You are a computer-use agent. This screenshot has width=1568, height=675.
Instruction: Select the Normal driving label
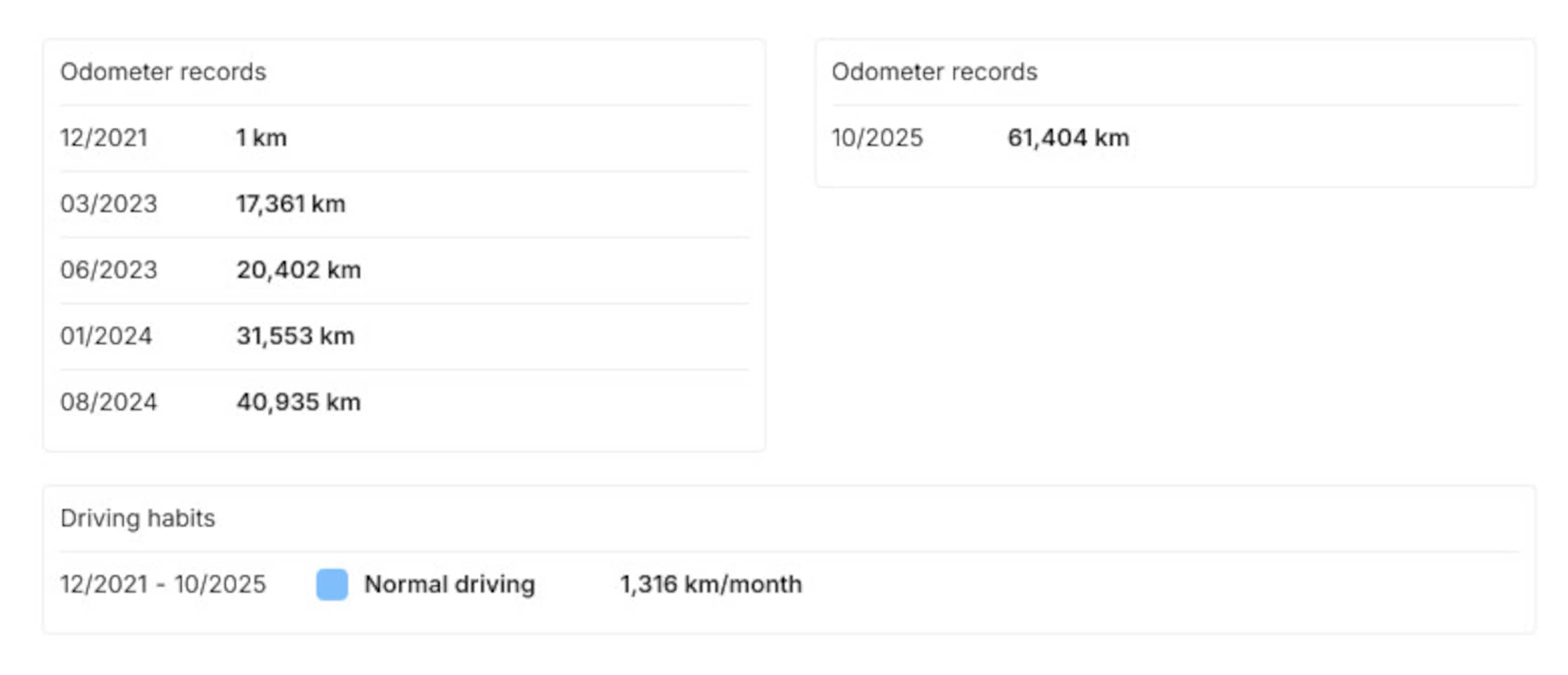(449, 584)
